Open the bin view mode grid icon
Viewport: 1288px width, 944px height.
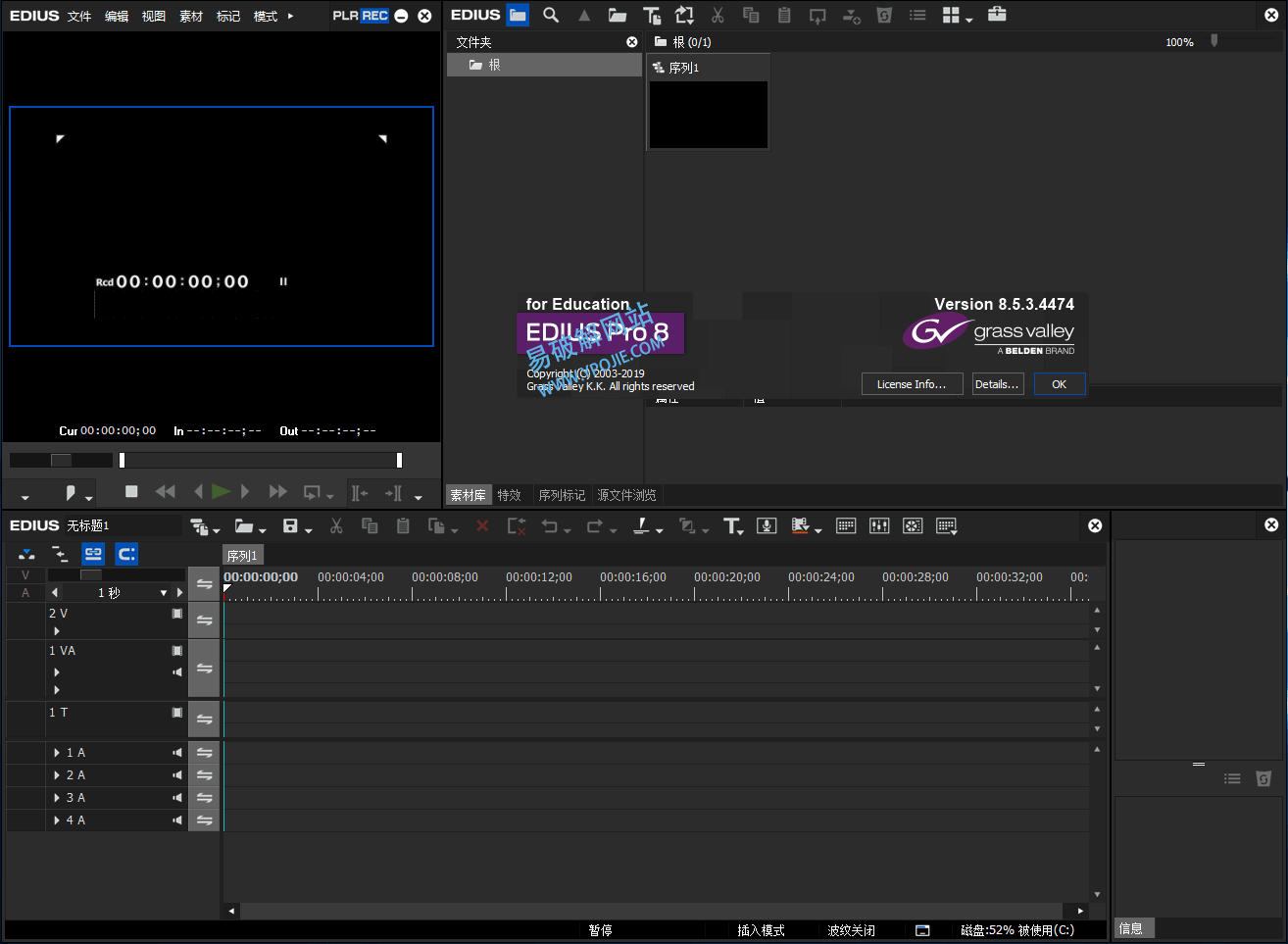click(950, 15)
